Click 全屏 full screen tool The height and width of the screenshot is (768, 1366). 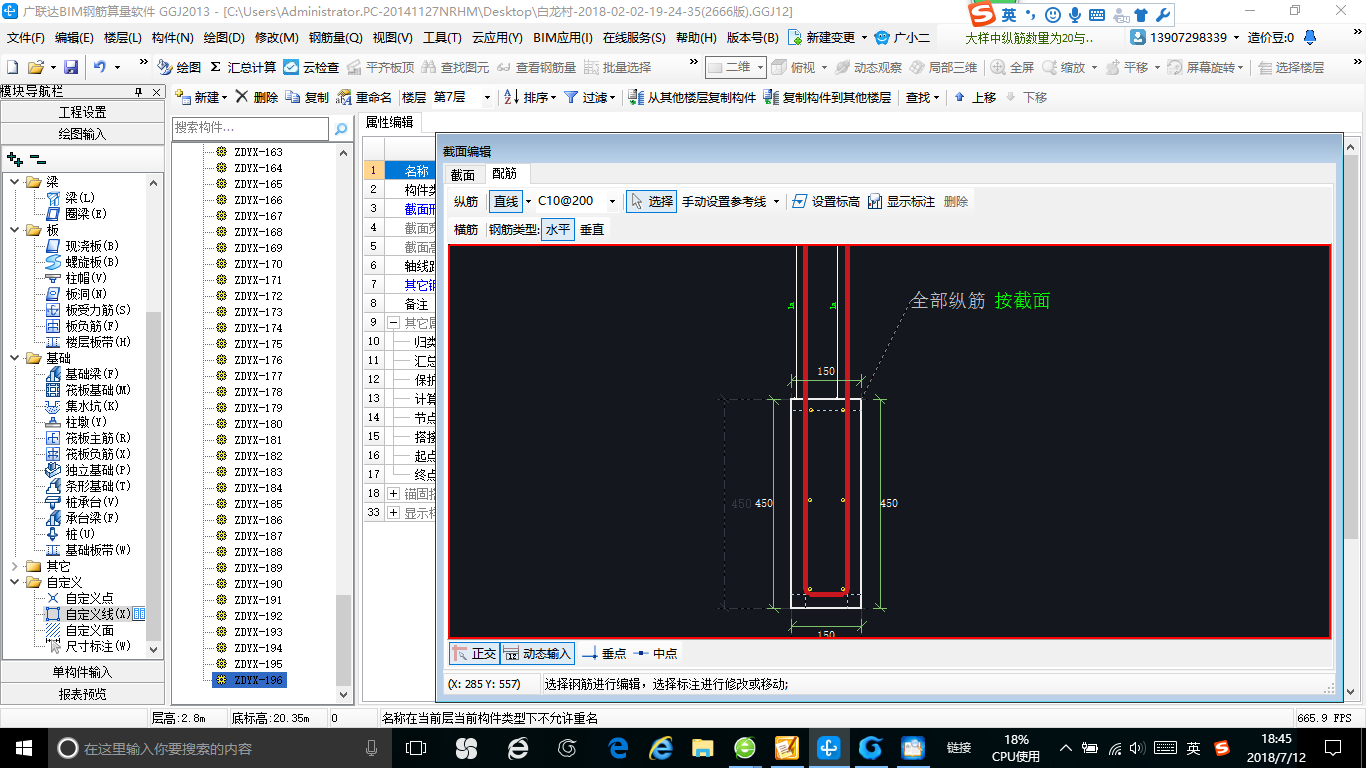pos(1012,67)
